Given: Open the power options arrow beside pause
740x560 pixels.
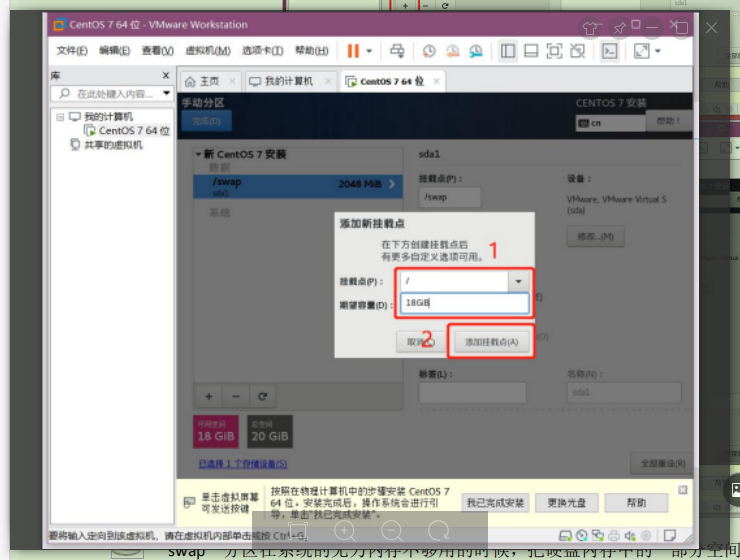Looking at the screenshot, I should pos(370,51).
